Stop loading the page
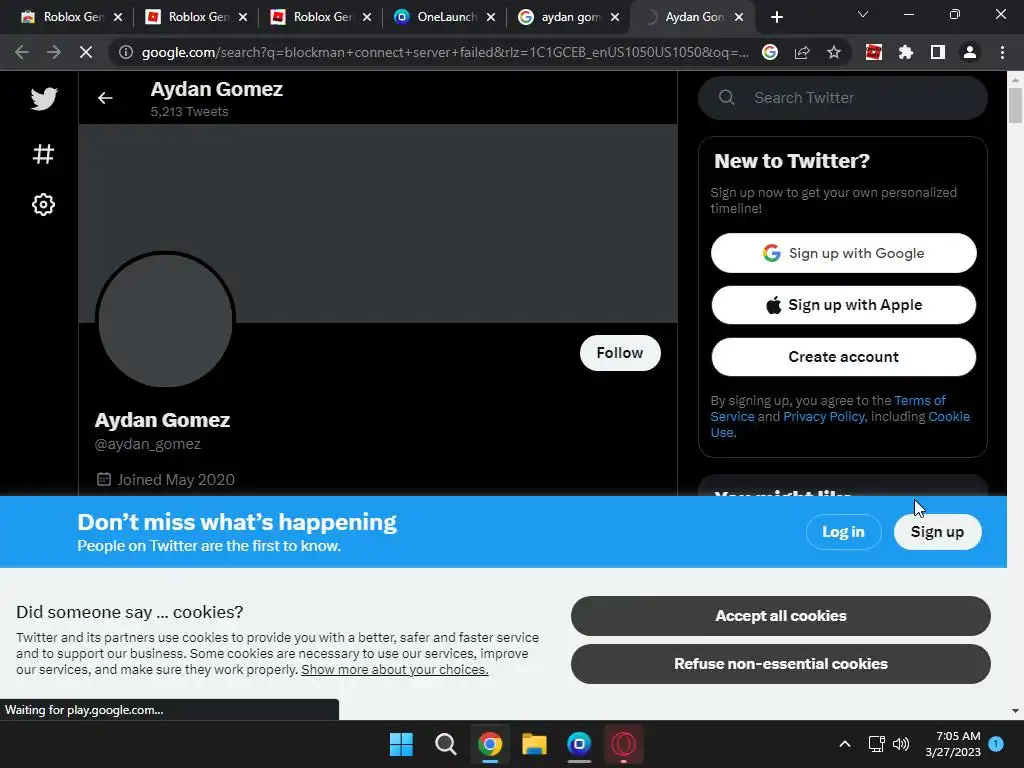The height and width of the screenshot is (768, 1024). (86, 52)
